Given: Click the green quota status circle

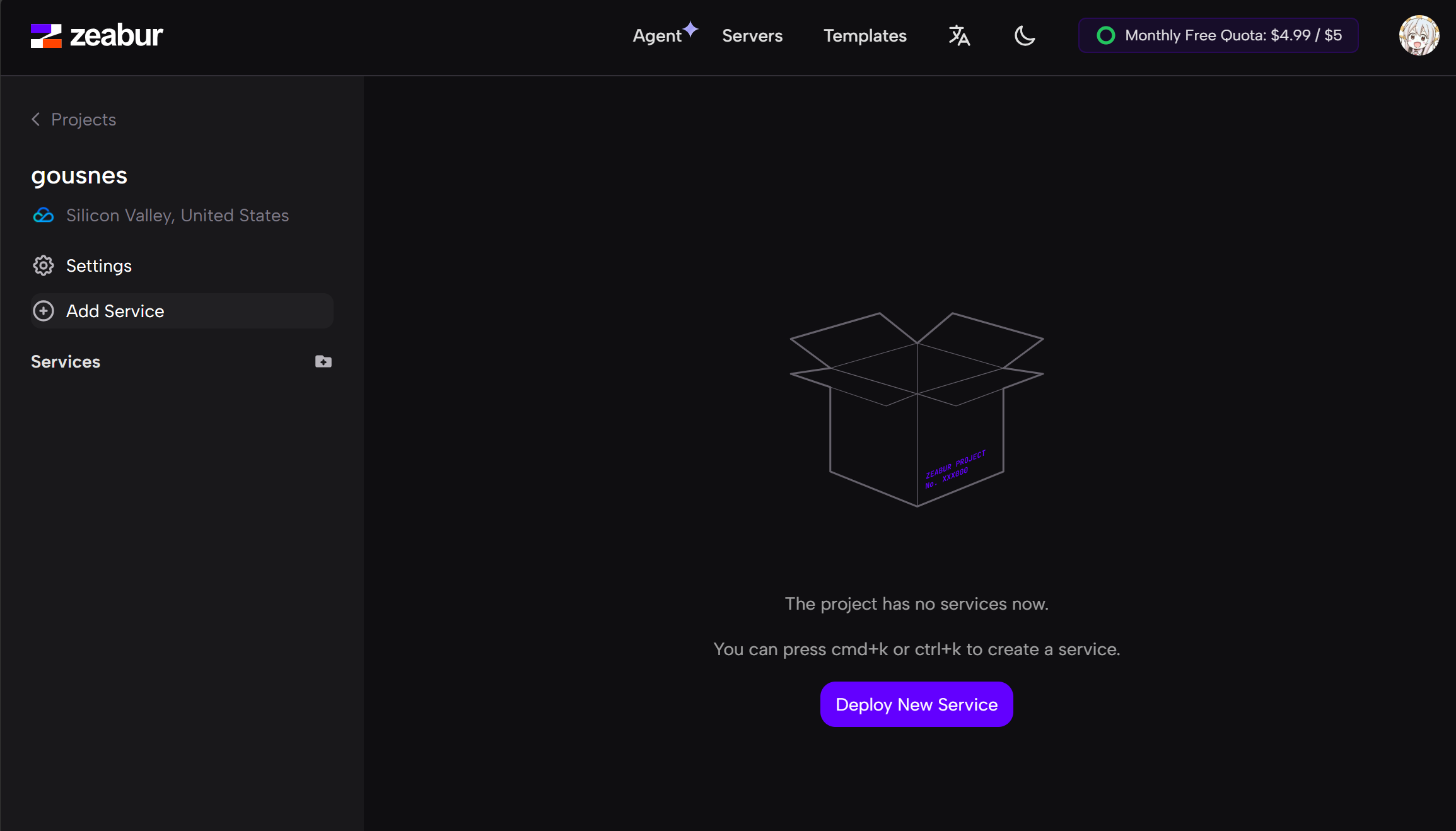Looking at the screenshot, I should [x=1106, y=35].
